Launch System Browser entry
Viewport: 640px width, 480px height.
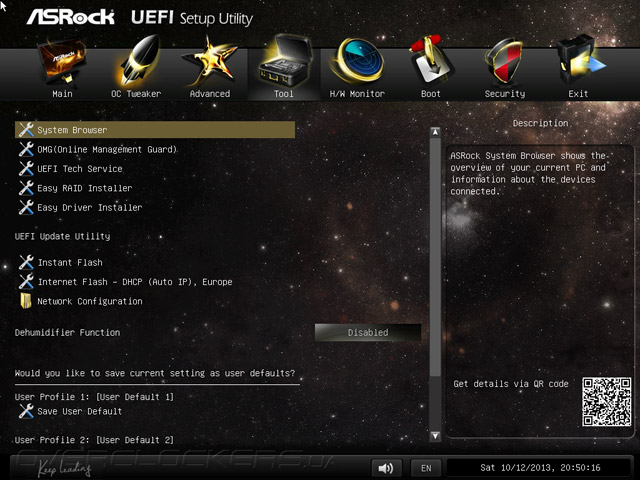(155, 130)
